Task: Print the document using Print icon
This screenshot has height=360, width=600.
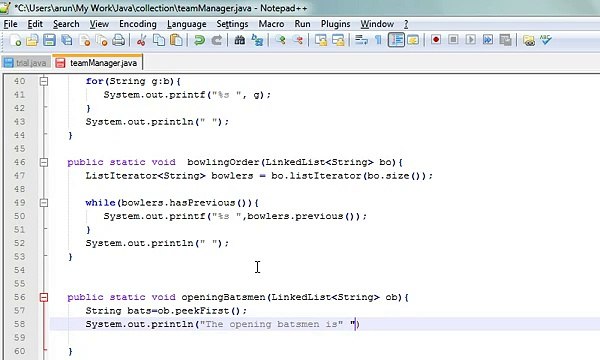Action: pos(119,40)
